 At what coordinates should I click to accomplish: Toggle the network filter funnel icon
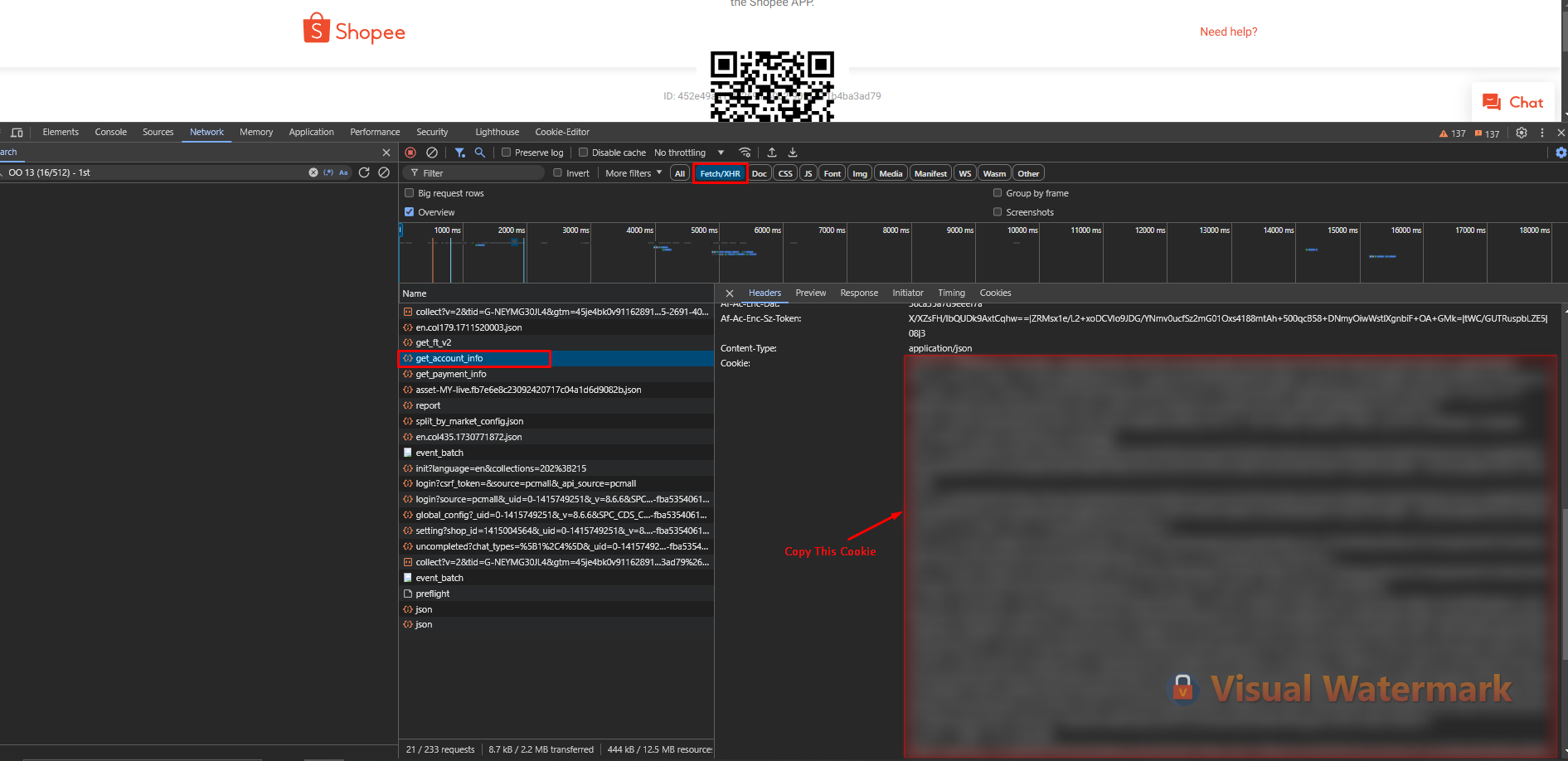pos(460,153)
